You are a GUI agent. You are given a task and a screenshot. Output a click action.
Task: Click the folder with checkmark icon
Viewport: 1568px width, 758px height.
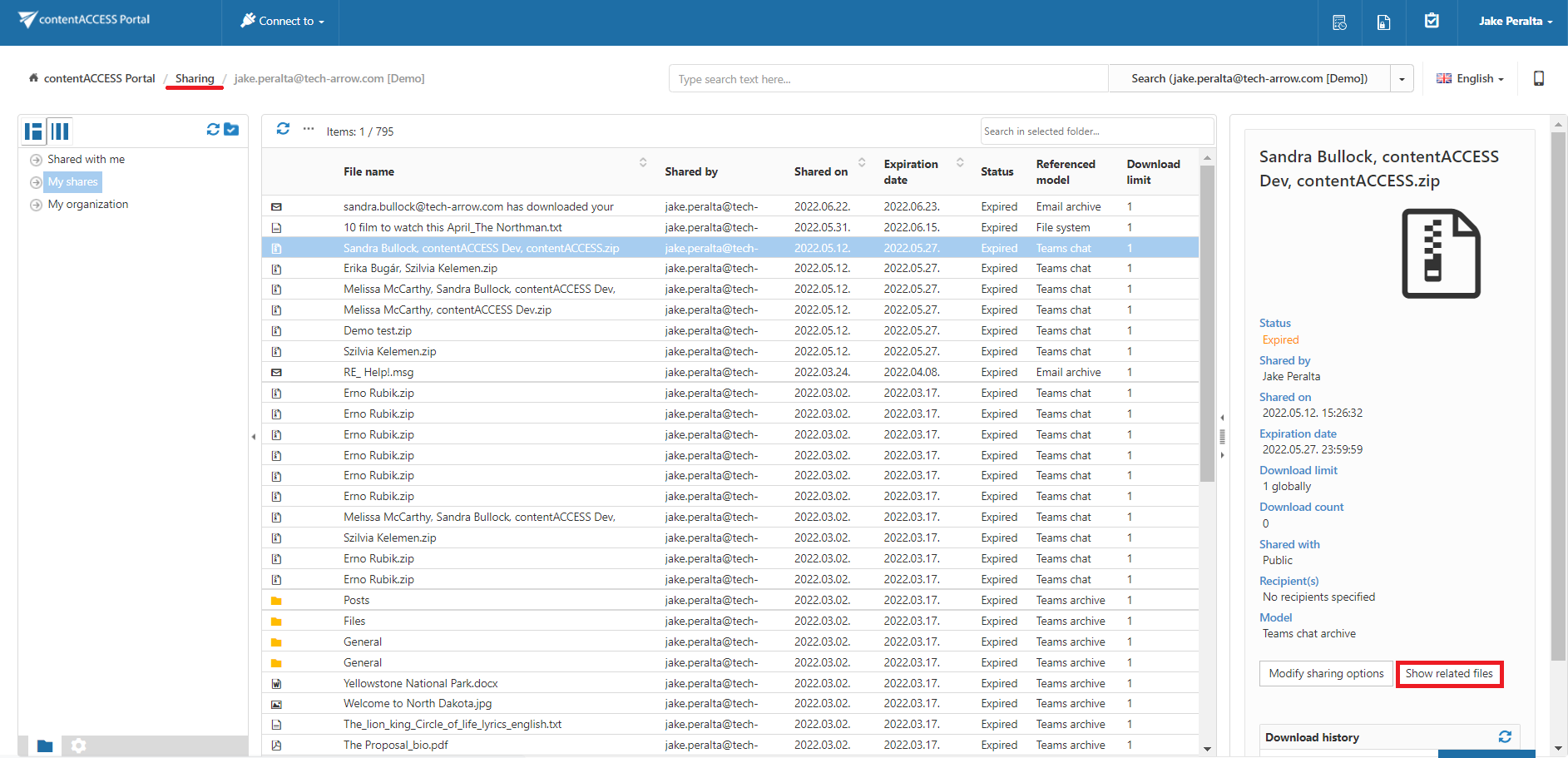(x=232, y=130)
